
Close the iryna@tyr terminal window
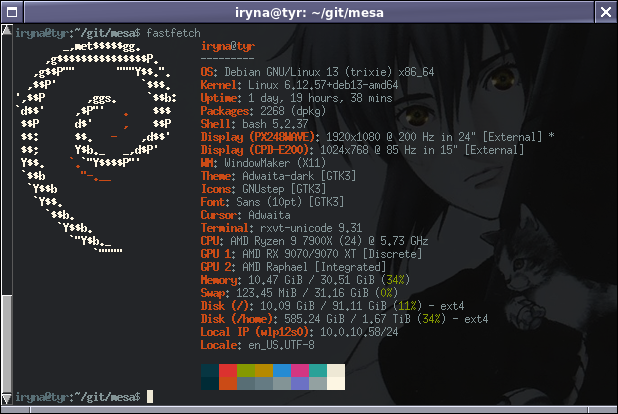[605, 12]
